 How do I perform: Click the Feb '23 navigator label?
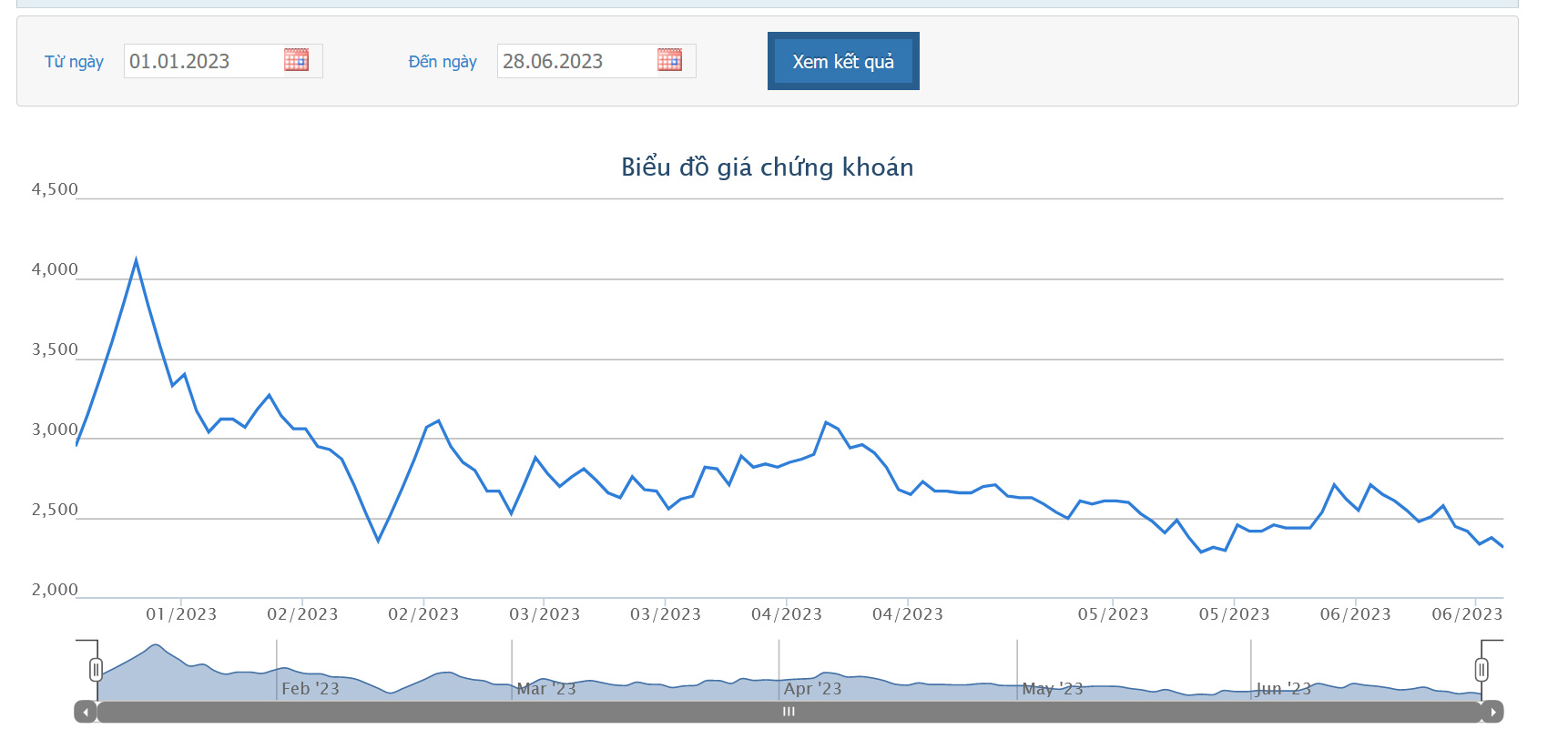pyautogui.click(x=311, y=689)
